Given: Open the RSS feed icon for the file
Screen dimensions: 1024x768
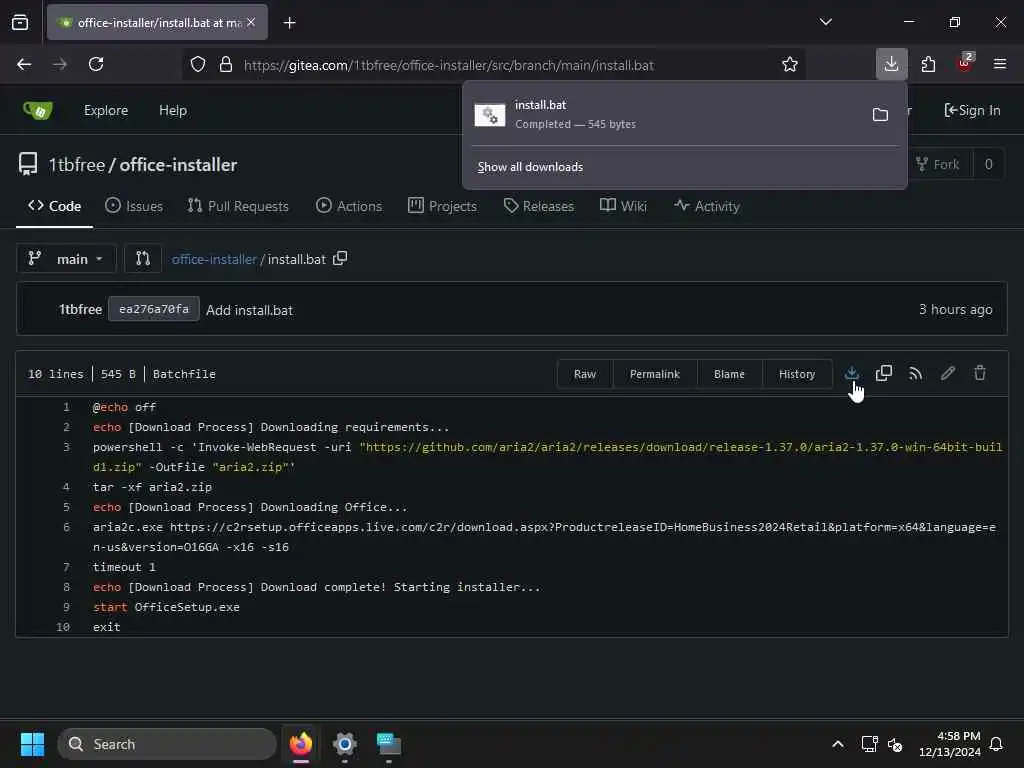Looking at the screenshot, I should coord(916,374).
